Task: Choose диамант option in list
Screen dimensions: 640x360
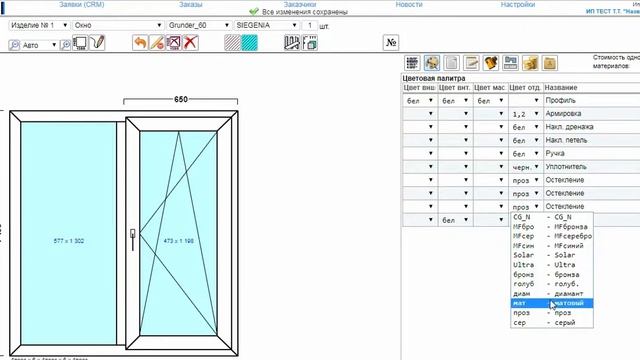Action: click(552, 294)
